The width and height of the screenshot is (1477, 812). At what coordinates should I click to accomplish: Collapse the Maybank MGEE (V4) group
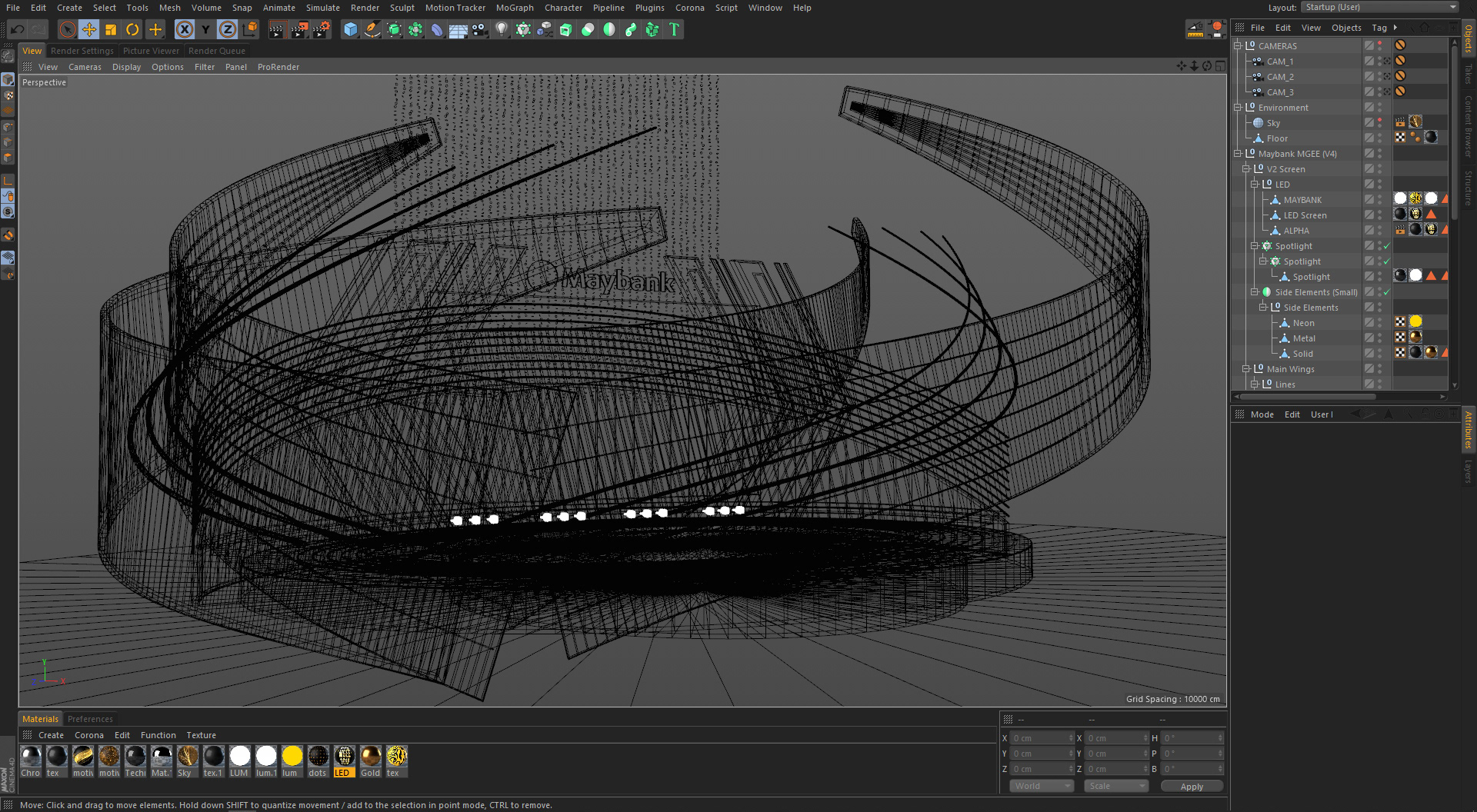pos(1238,153)
